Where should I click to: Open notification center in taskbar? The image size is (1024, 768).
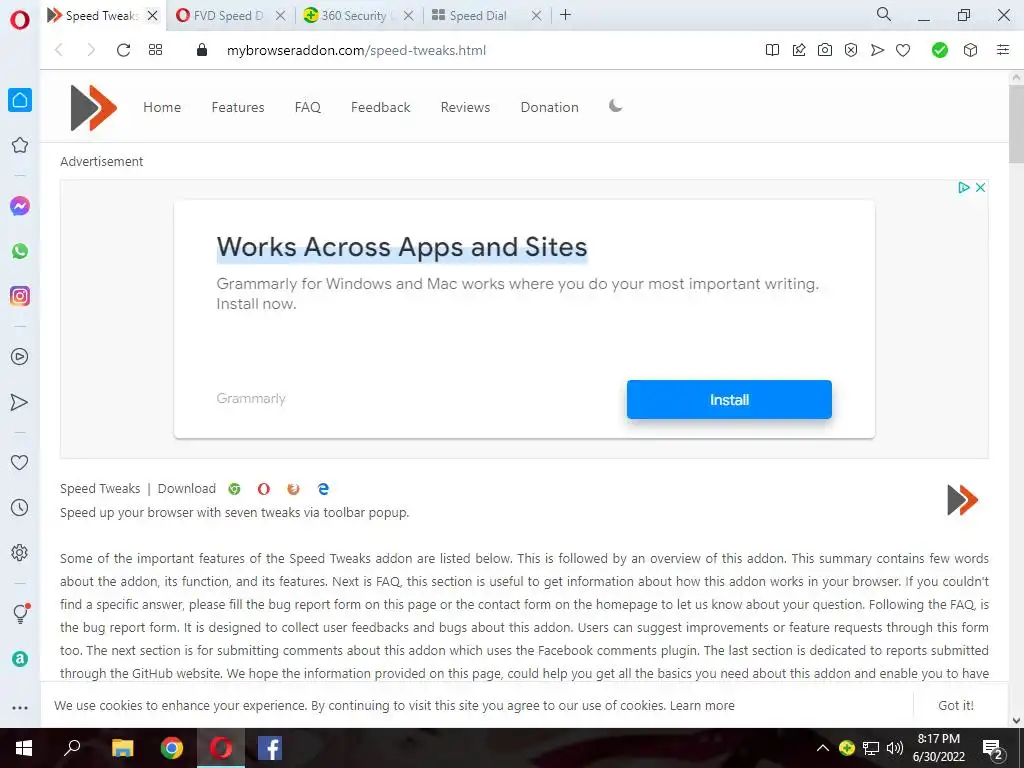[x=993, y=749]
